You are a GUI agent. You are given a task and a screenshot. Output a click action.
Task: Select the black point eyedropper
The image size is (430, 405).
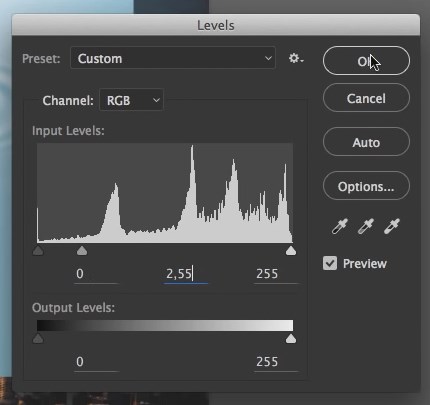[340, 226]
